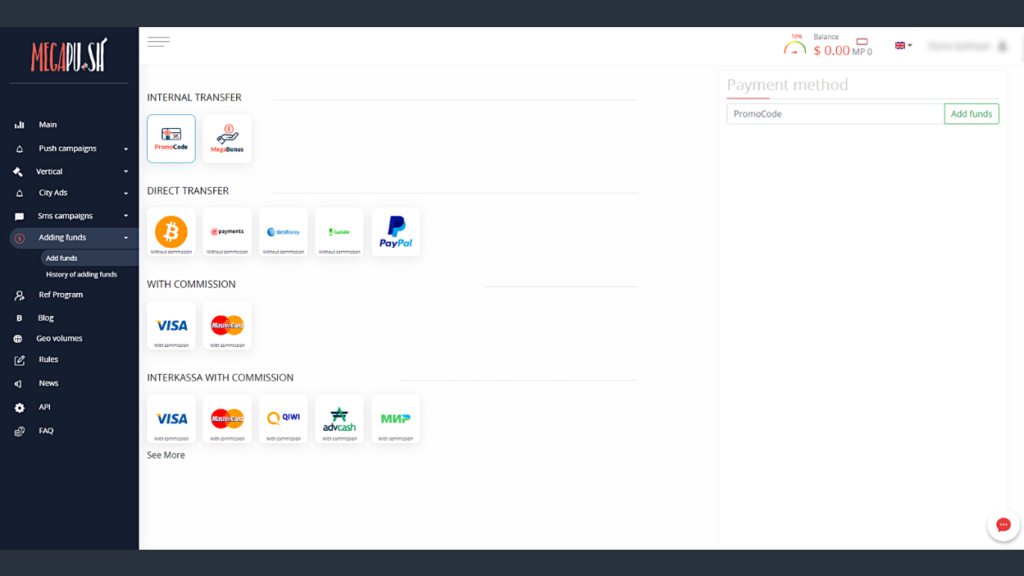Click the Ref Program link
The width and height of the screenshot is (1024, 576).
61,295
